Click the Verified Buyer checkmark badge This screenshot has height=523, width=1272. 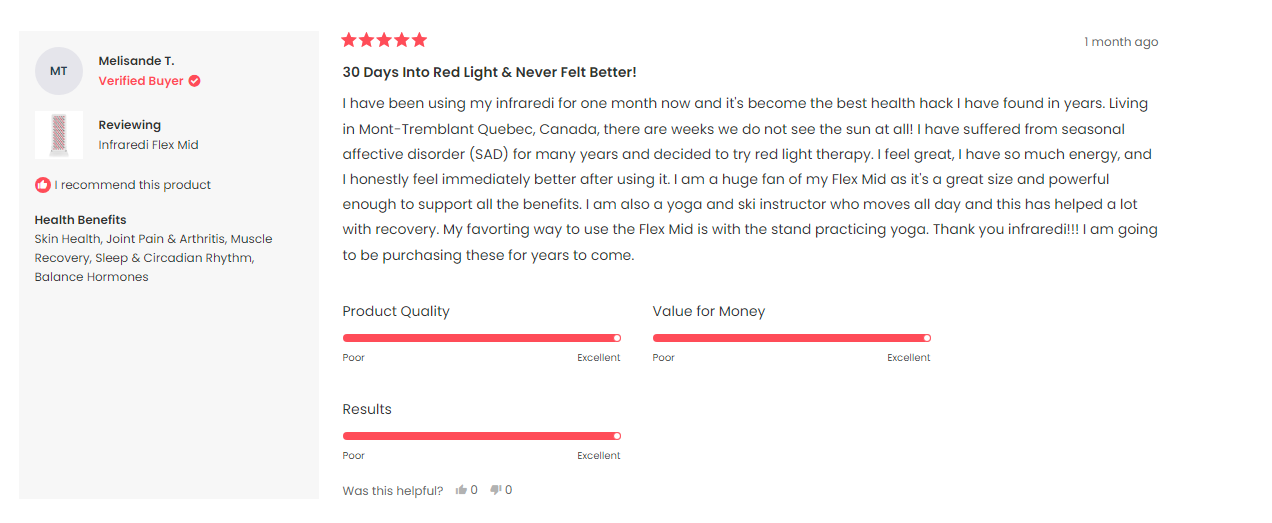(x=194, y=81)
